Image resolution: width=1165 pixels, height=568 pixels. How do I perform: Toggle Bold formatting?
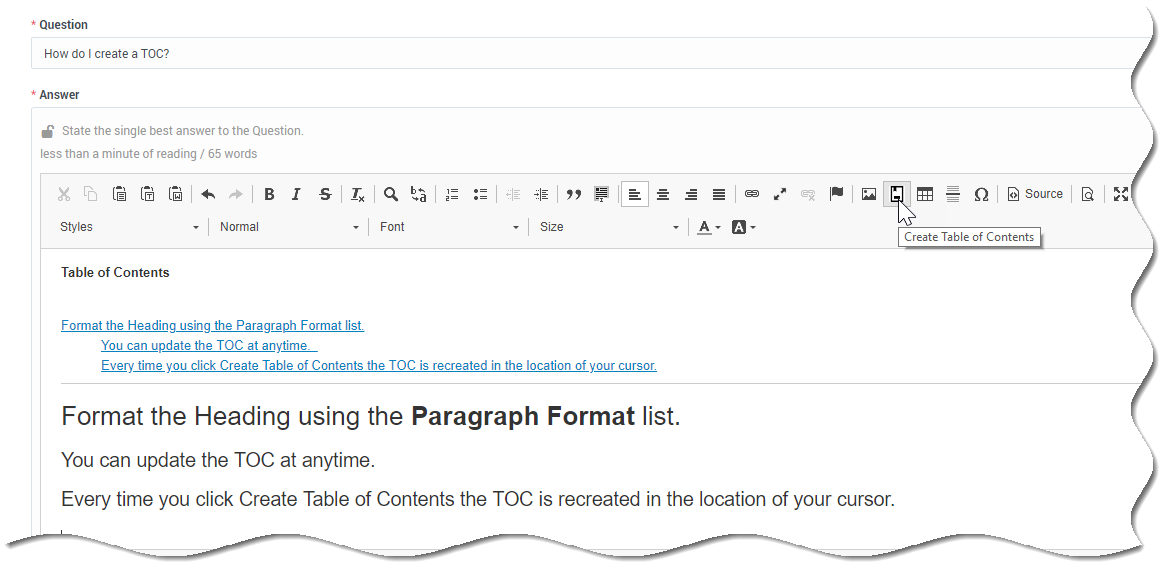click(x=269, y=194)
